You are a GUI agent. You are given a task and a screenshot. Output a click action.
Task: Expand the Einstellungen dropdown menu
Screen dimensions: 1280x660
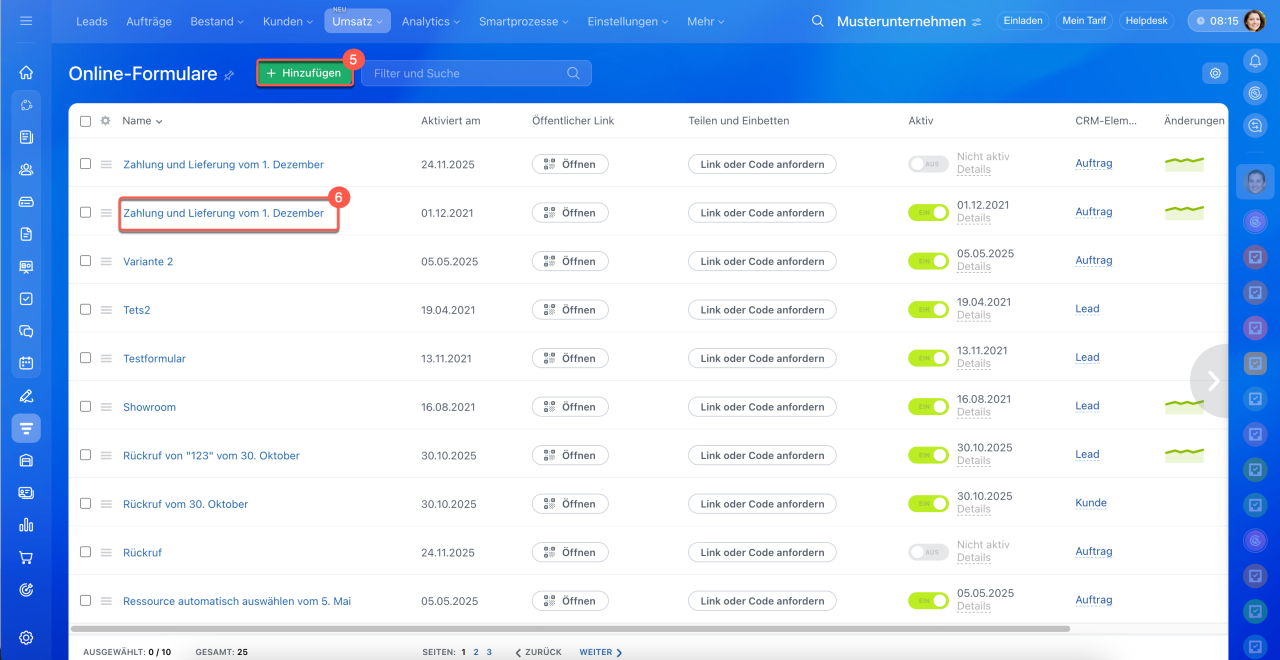pos(628,21)
